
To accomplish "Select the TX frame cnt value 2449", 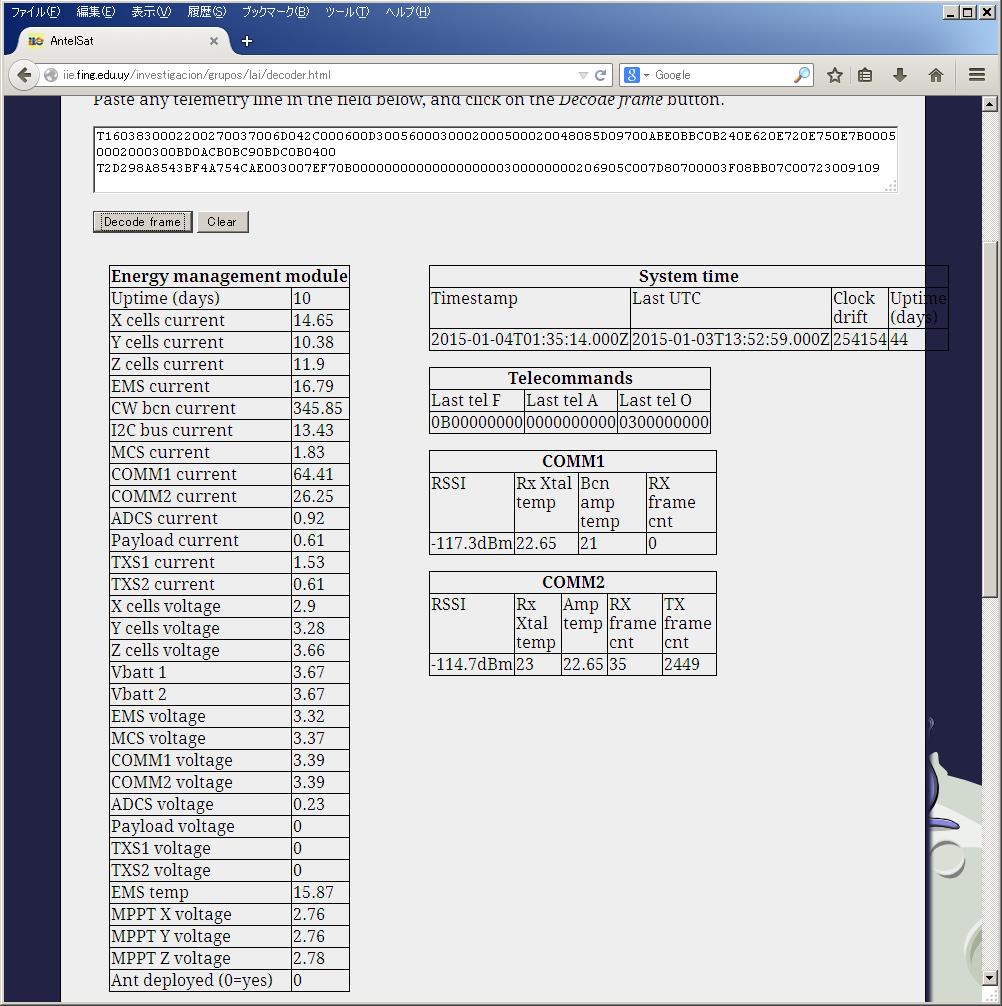I will (681, 664).
